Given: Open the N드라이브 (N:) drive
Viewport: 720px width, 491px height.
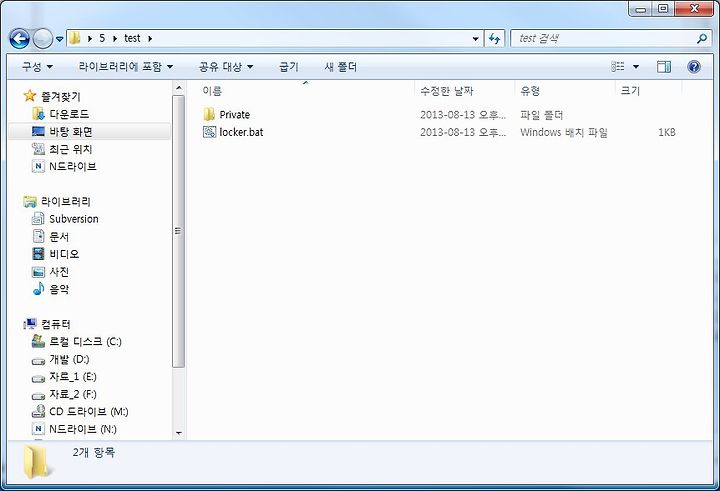Looking at the screenshot, I should click(83, 429).
